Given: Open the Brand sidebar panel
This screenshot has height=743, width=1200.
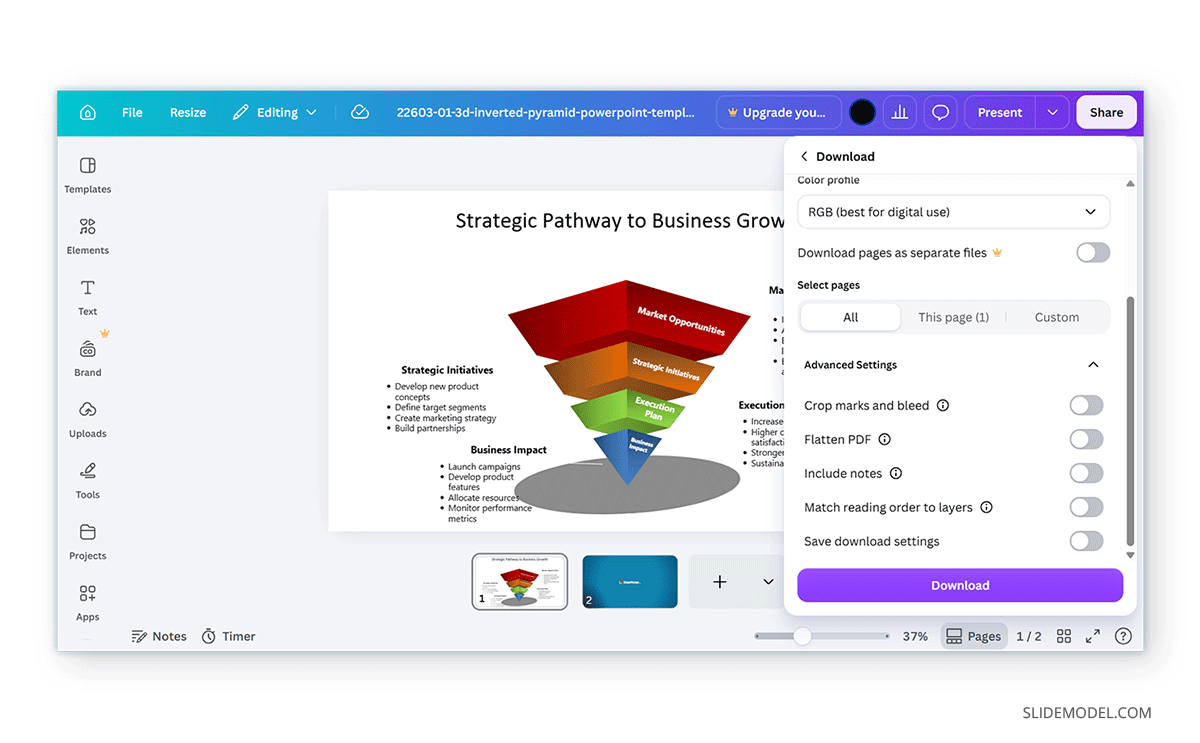Looking at the screenshot, I should click(x=88, y=357).
